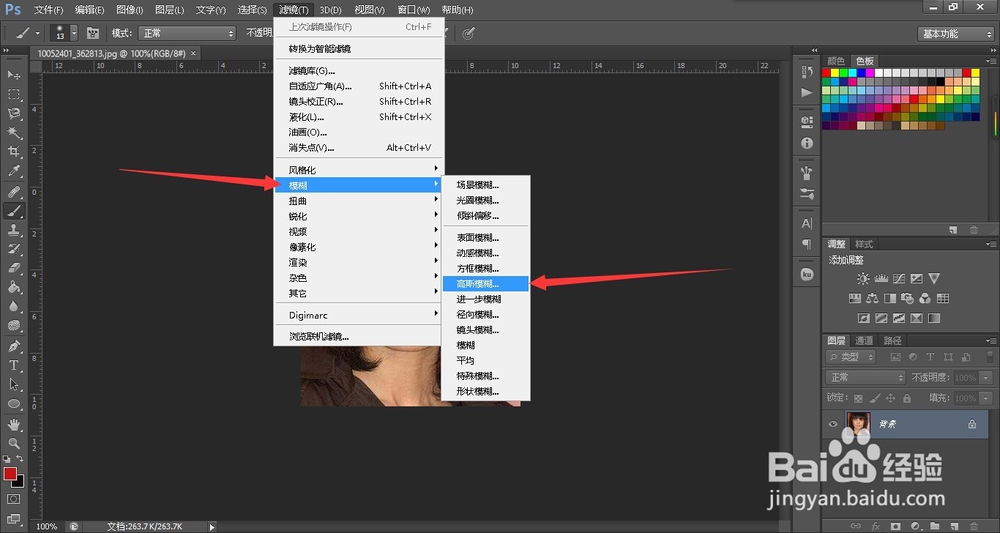The image size is (1000, 533).
Task: Open the 基本功能 workspace dropdown
Action: (955, 34)
